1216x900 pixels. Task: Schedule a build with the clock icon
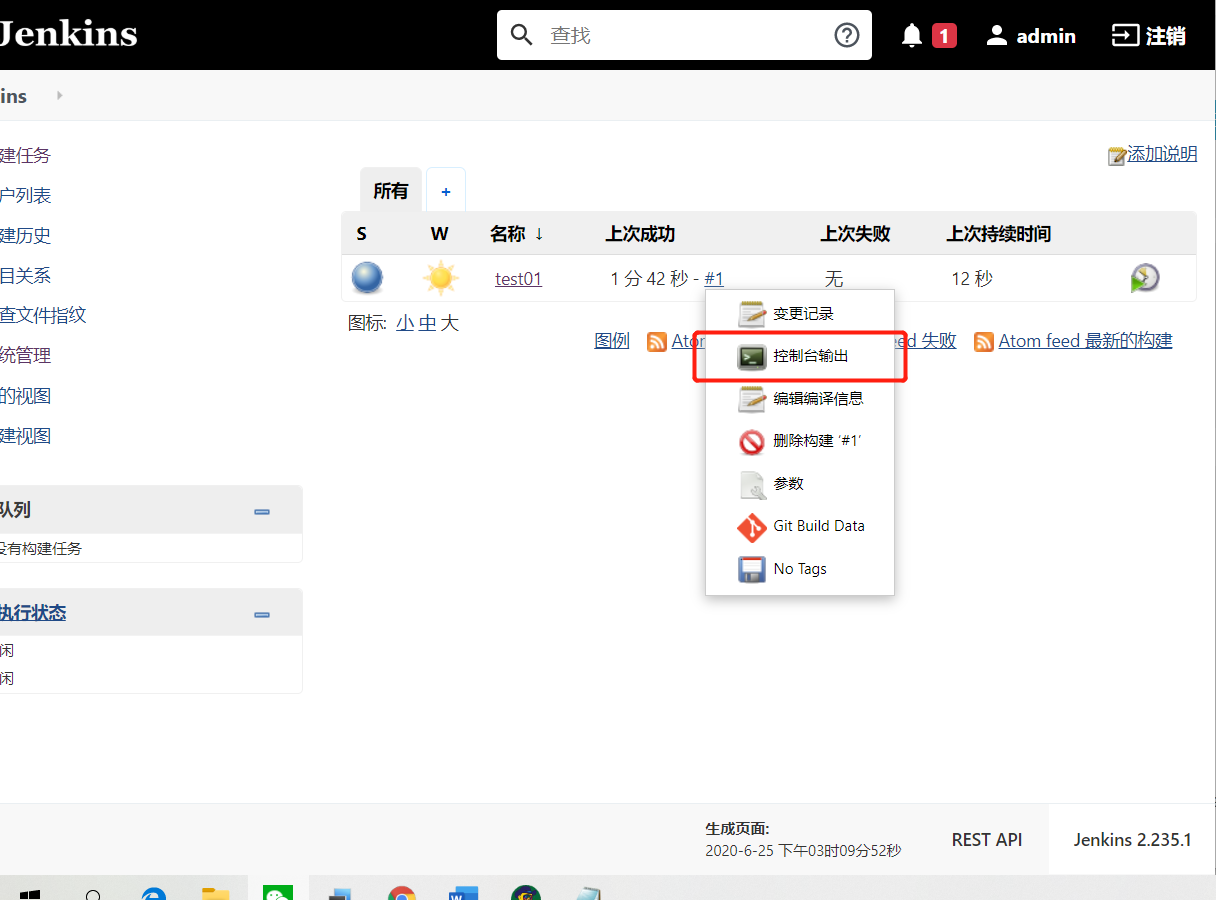[1145, 278]
